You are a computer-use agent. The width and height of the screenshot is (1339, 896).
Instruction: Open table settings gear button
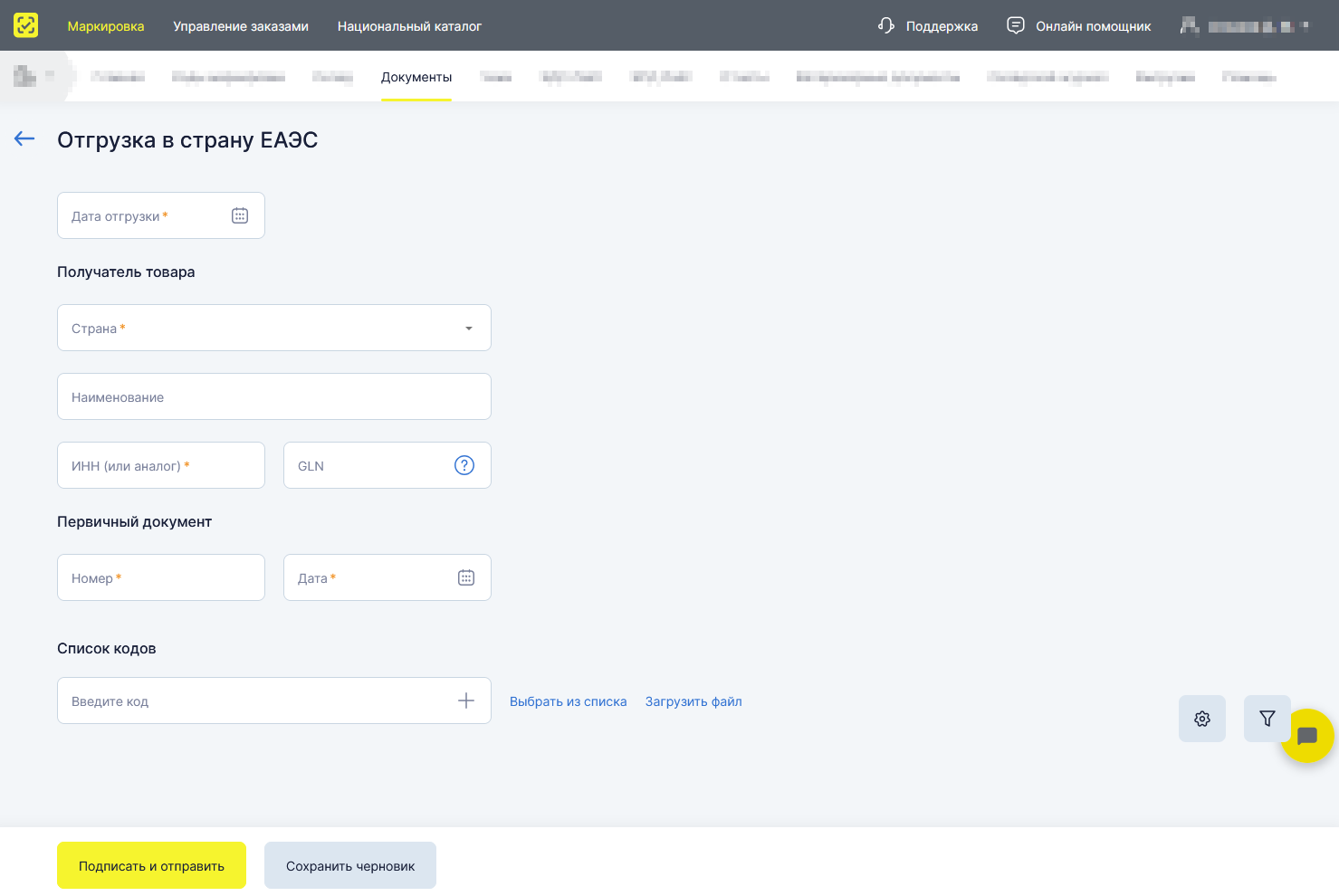pos(1202,719)
